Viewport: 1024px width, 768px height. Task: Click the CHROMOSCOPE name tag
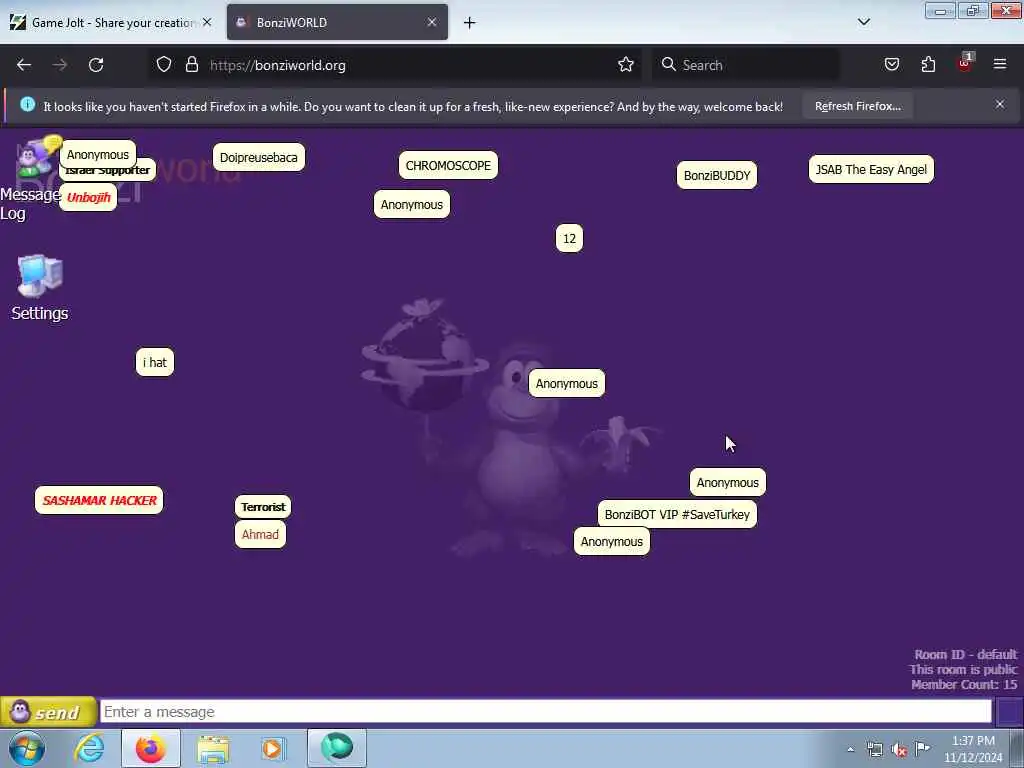click(x=448, y=165)
